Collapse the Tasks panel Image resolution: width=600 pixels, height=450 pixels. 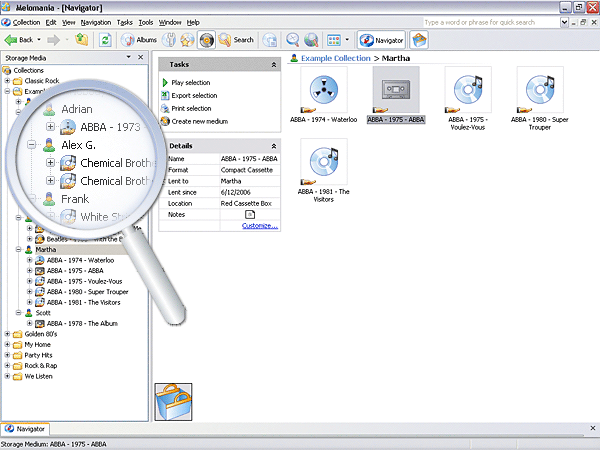pyautogui.click(x=273, y=64)
